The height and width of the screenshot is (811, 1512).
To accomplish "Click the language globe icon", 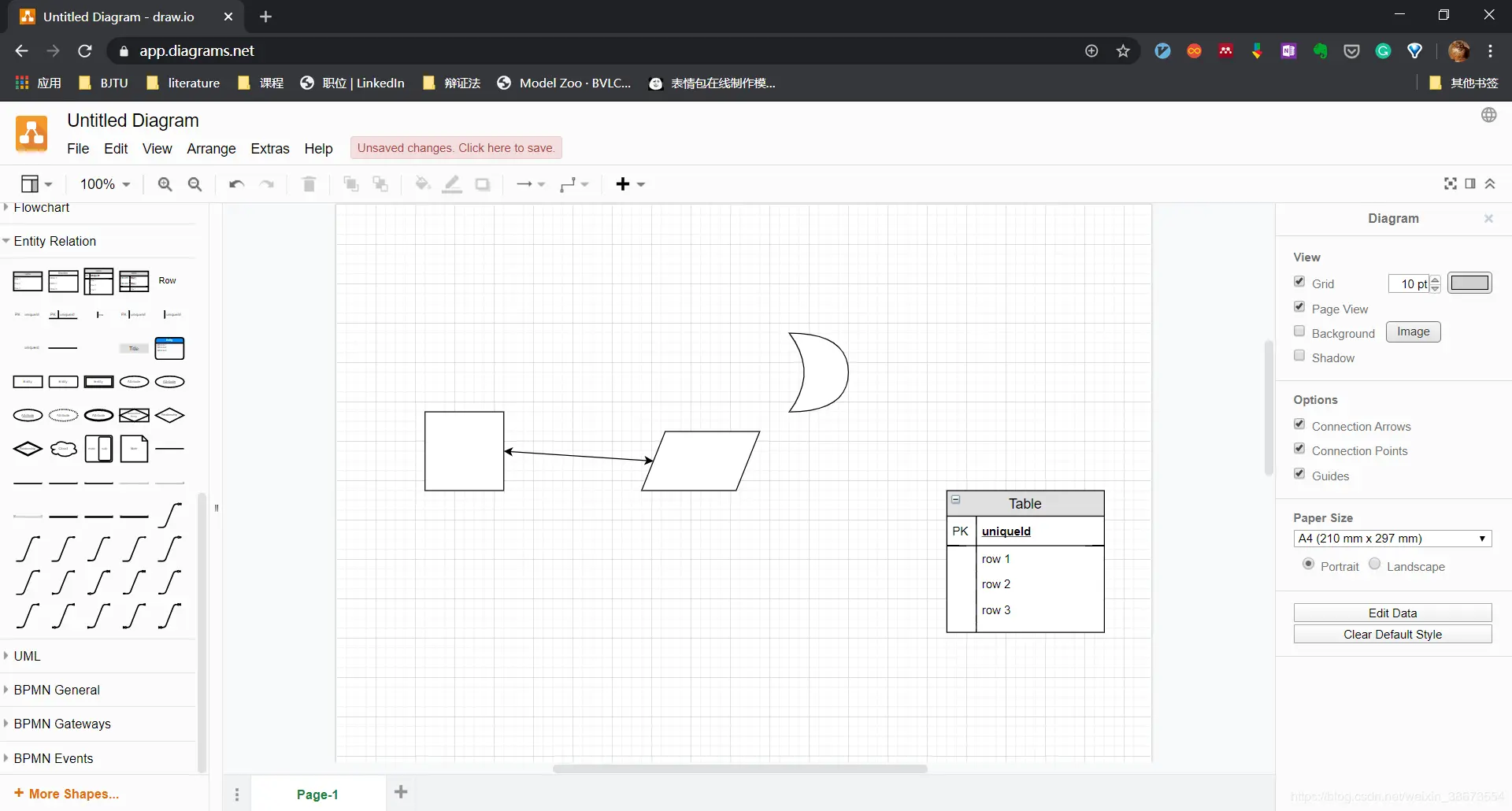I will tap(1489, 115).
